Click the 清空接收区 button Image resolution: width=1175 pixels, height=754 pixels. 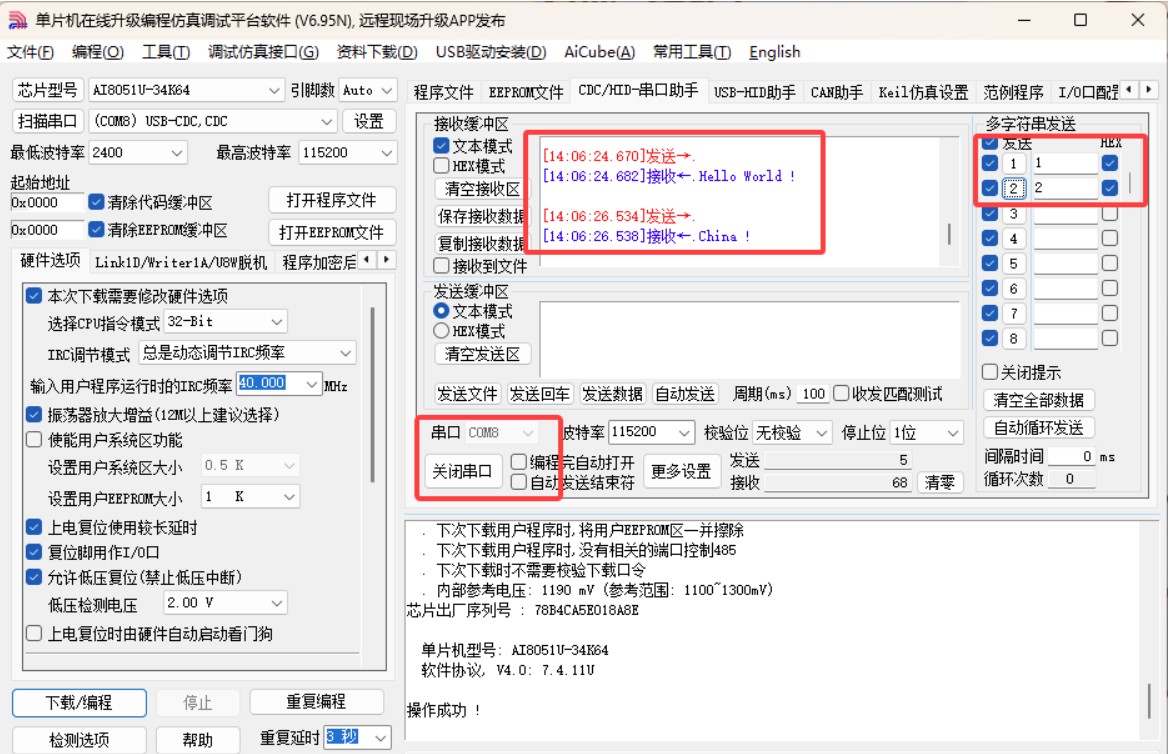[x=482, y=189]
